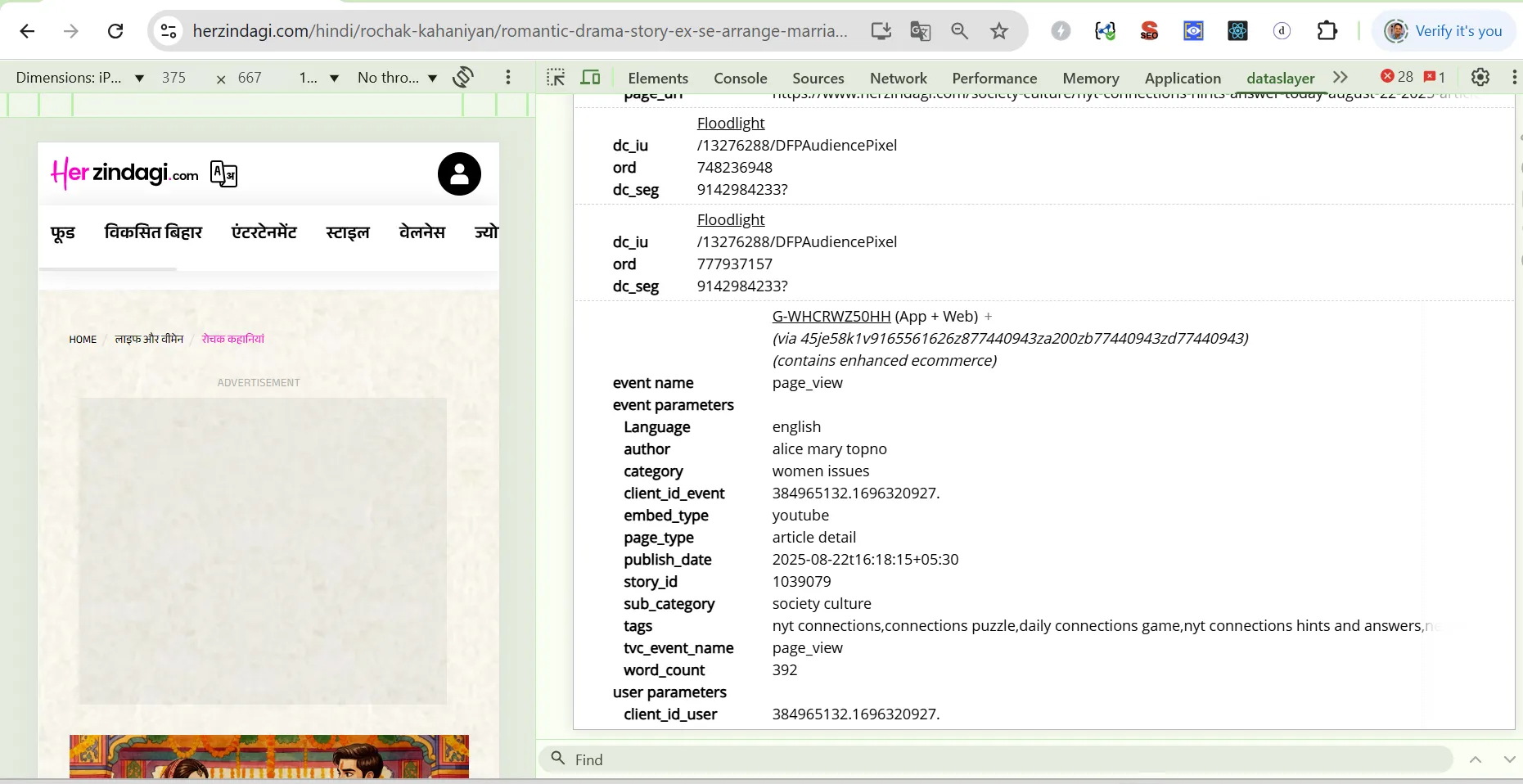Click the browser Extensions puzzle icon
Screen dimensions: 1523x784
1327,31
